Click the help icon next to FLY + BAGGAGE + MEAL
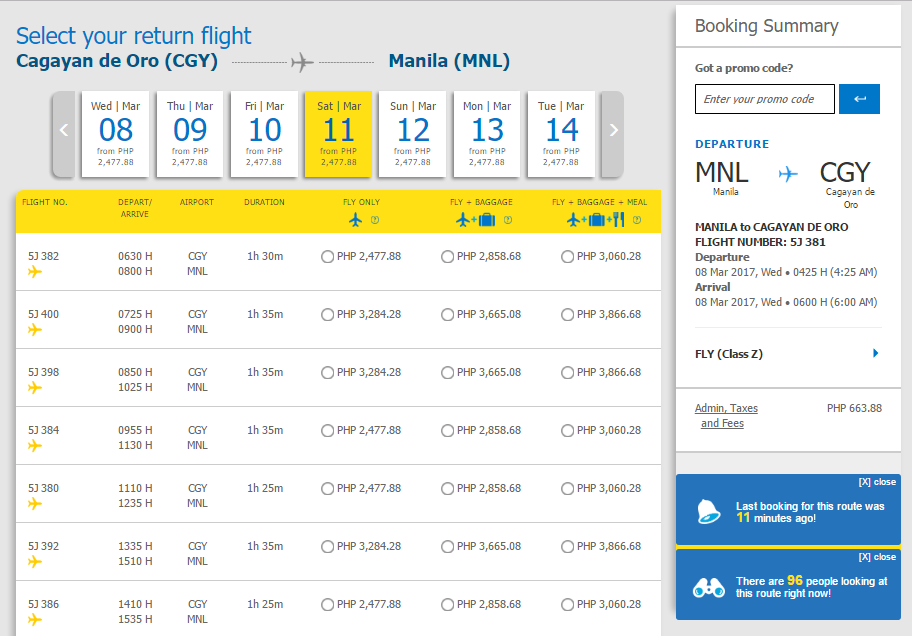Image resolution: width=912 pixels, height=636 pixels. (636, 219)
